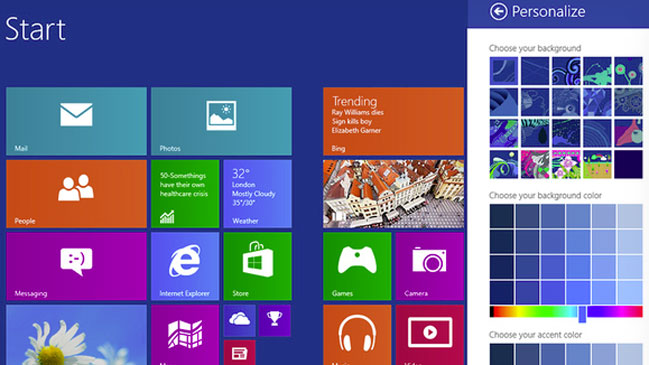Open the Camera tile
The height and width of the screenshot is (365, 649).
click(430, 266)
